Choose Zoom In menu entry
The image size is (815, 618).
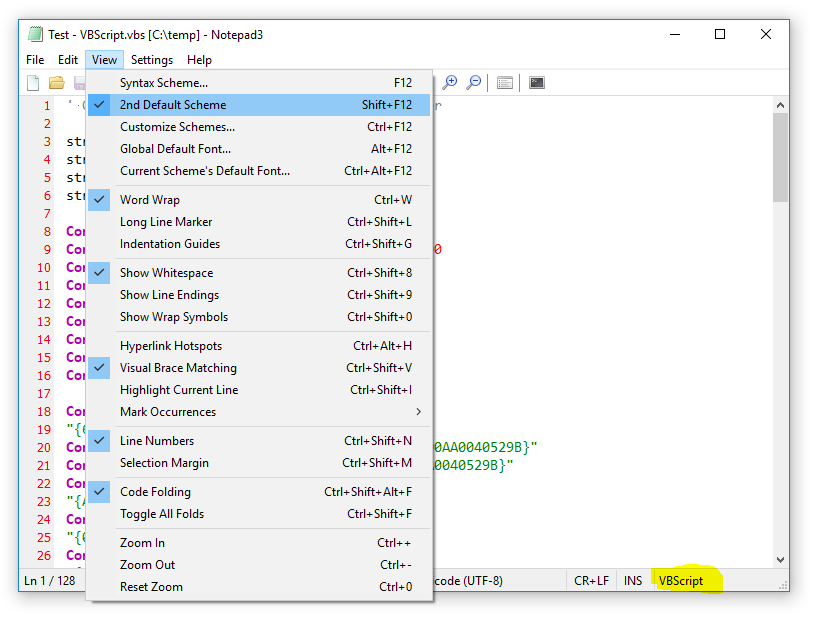point(259,543)
